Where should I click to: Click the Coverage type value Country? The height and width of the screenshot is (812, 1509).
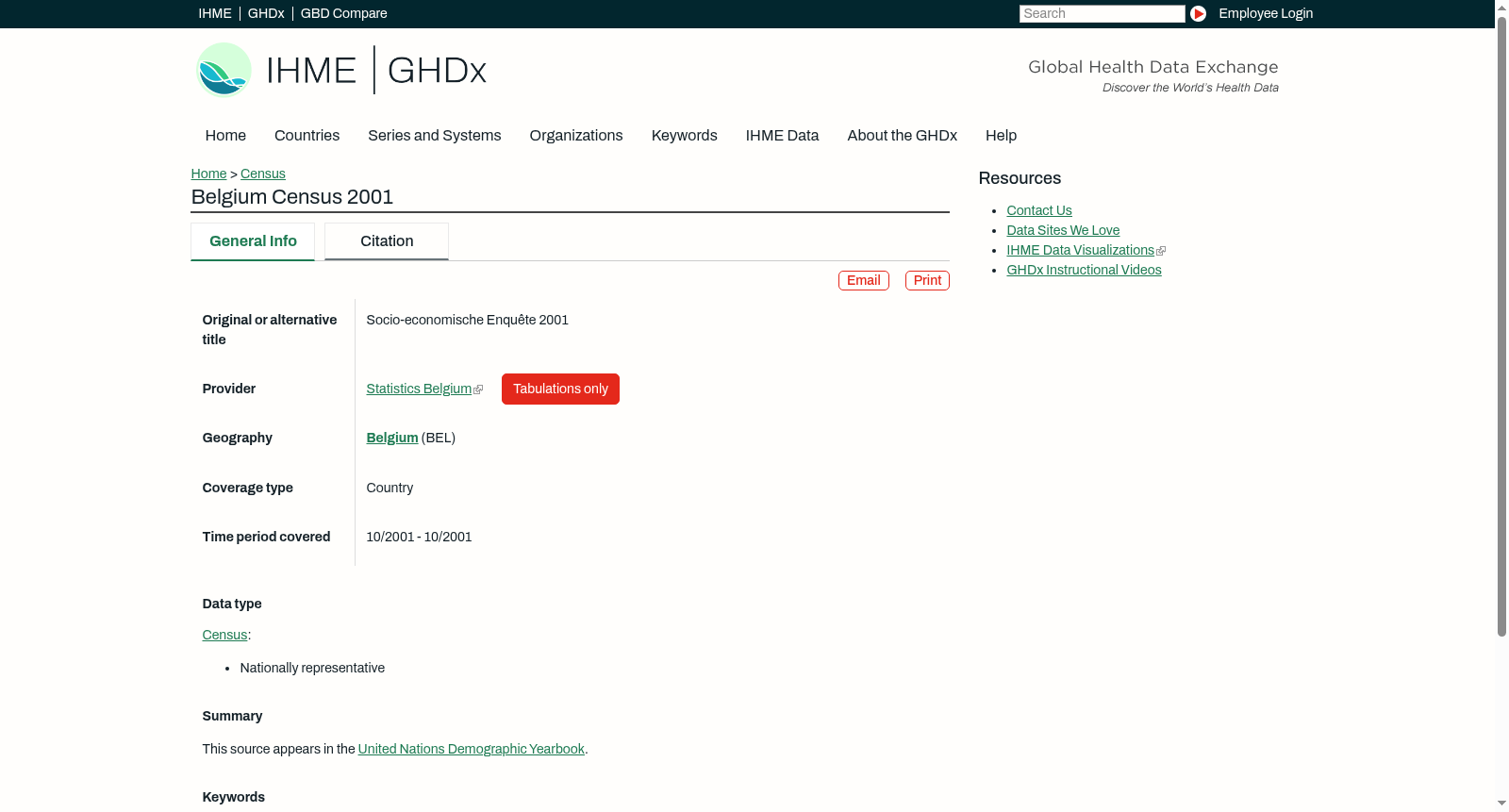pos(390,488)
